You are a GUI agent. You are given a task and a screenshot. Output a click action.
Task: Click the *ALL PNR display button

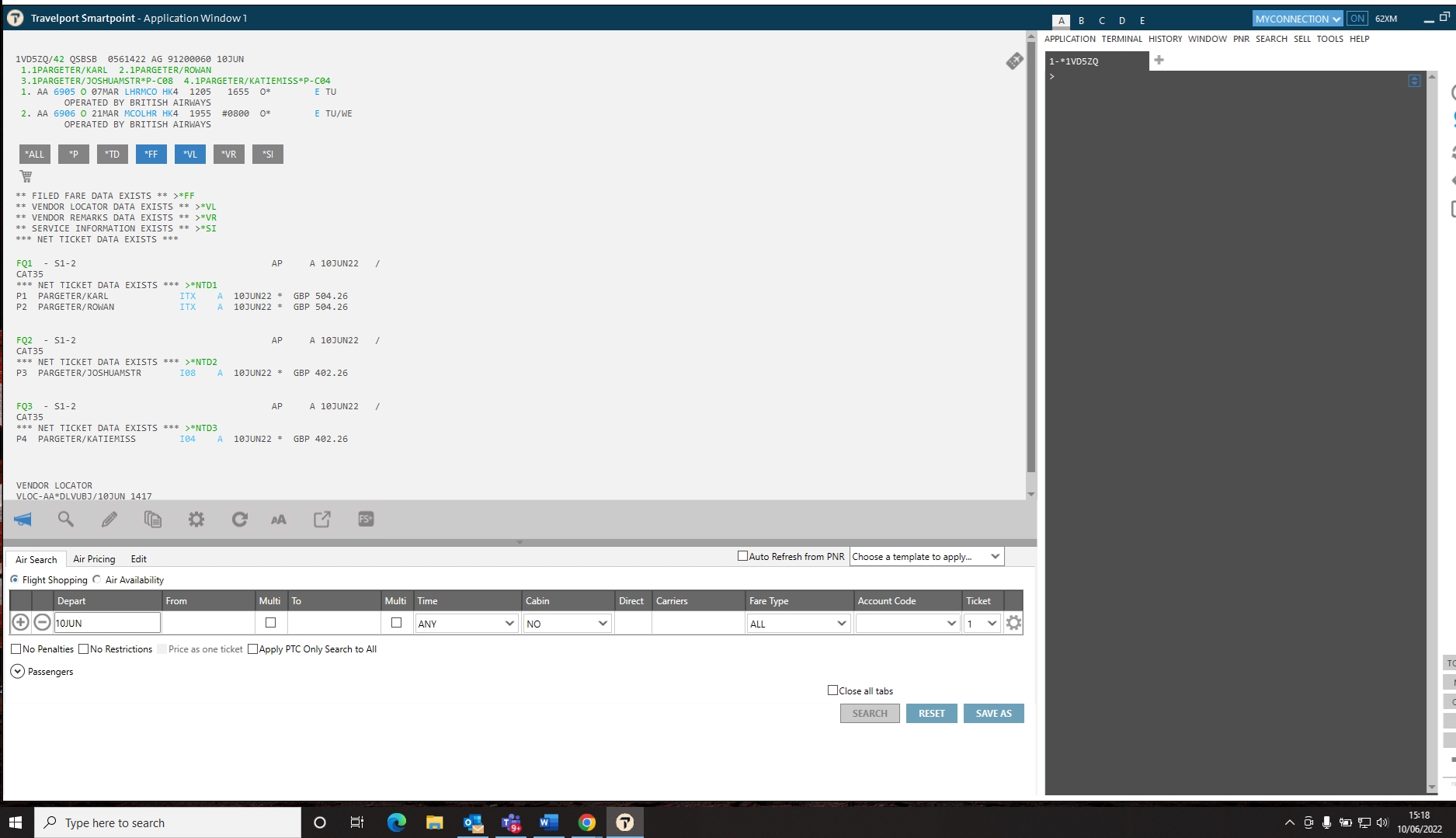pos(35,154)
